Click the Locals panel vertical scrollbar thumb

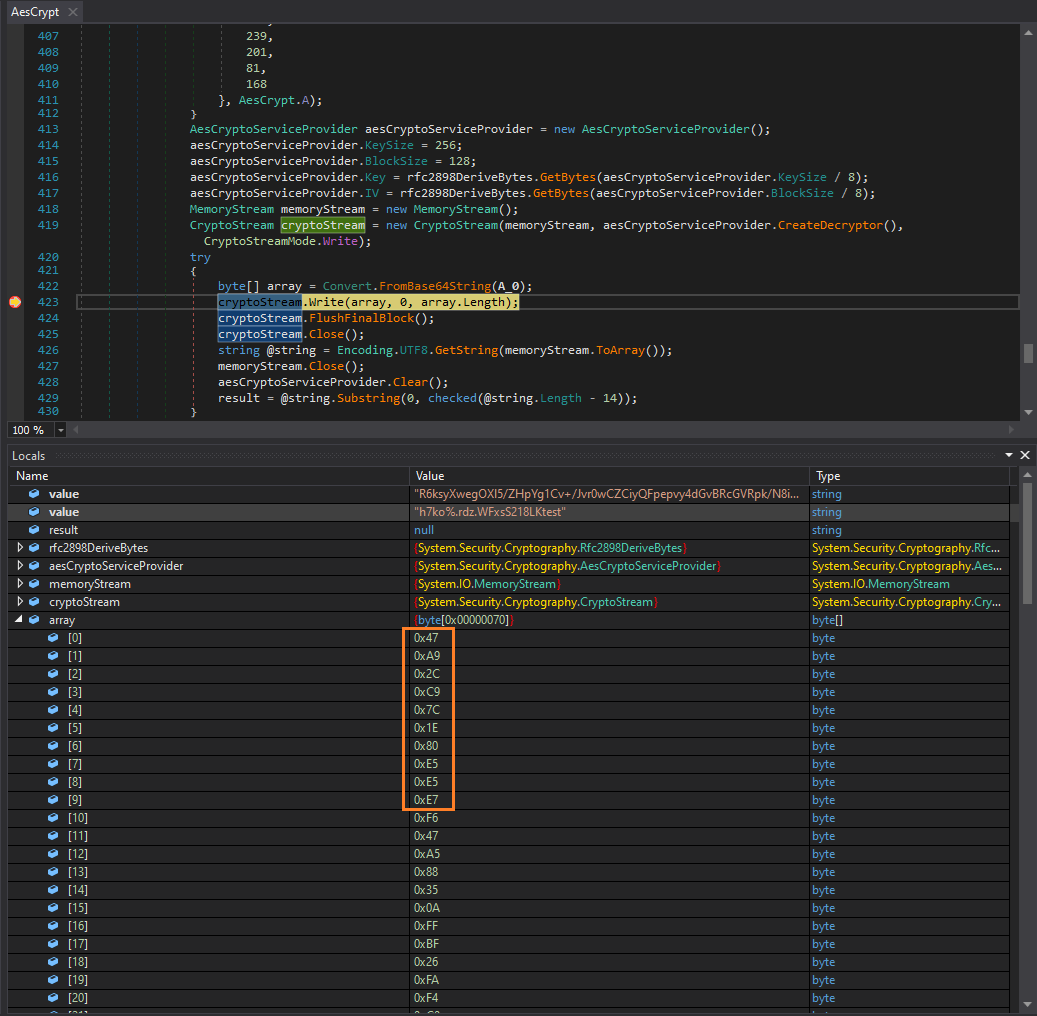click(x=1027, y=543)
